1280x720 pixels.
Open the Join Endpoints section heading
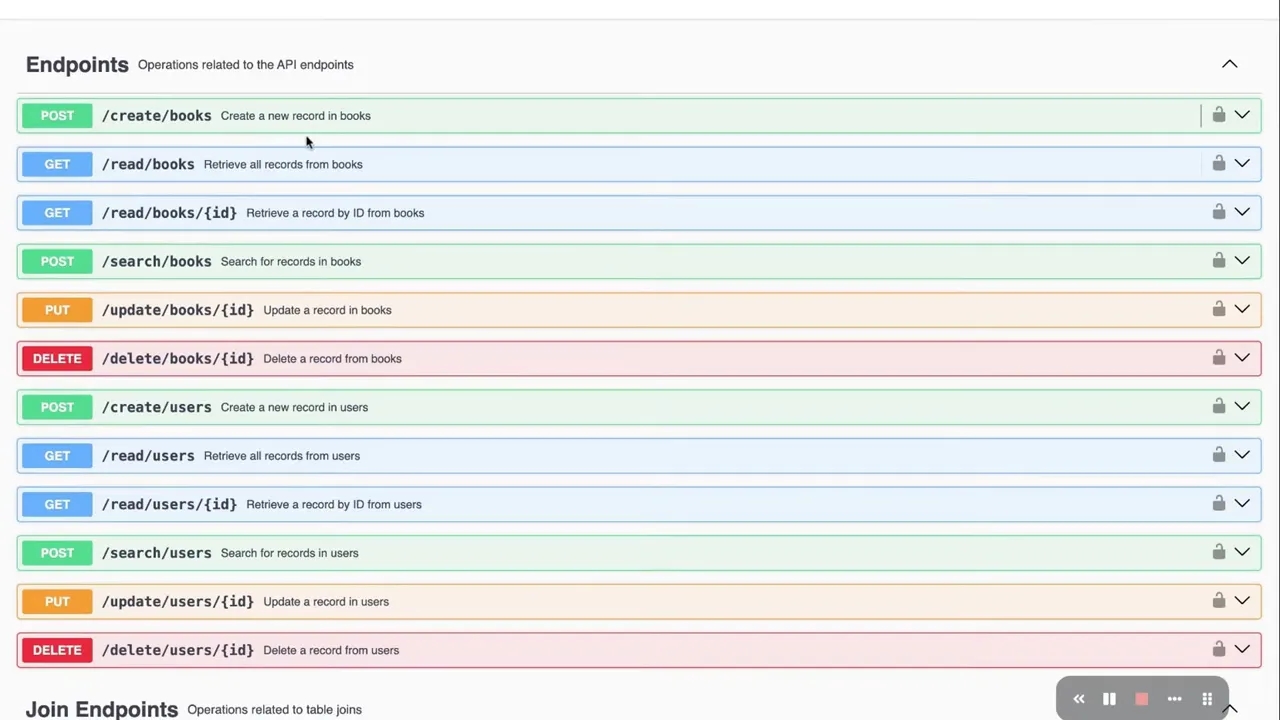(102, 709)
